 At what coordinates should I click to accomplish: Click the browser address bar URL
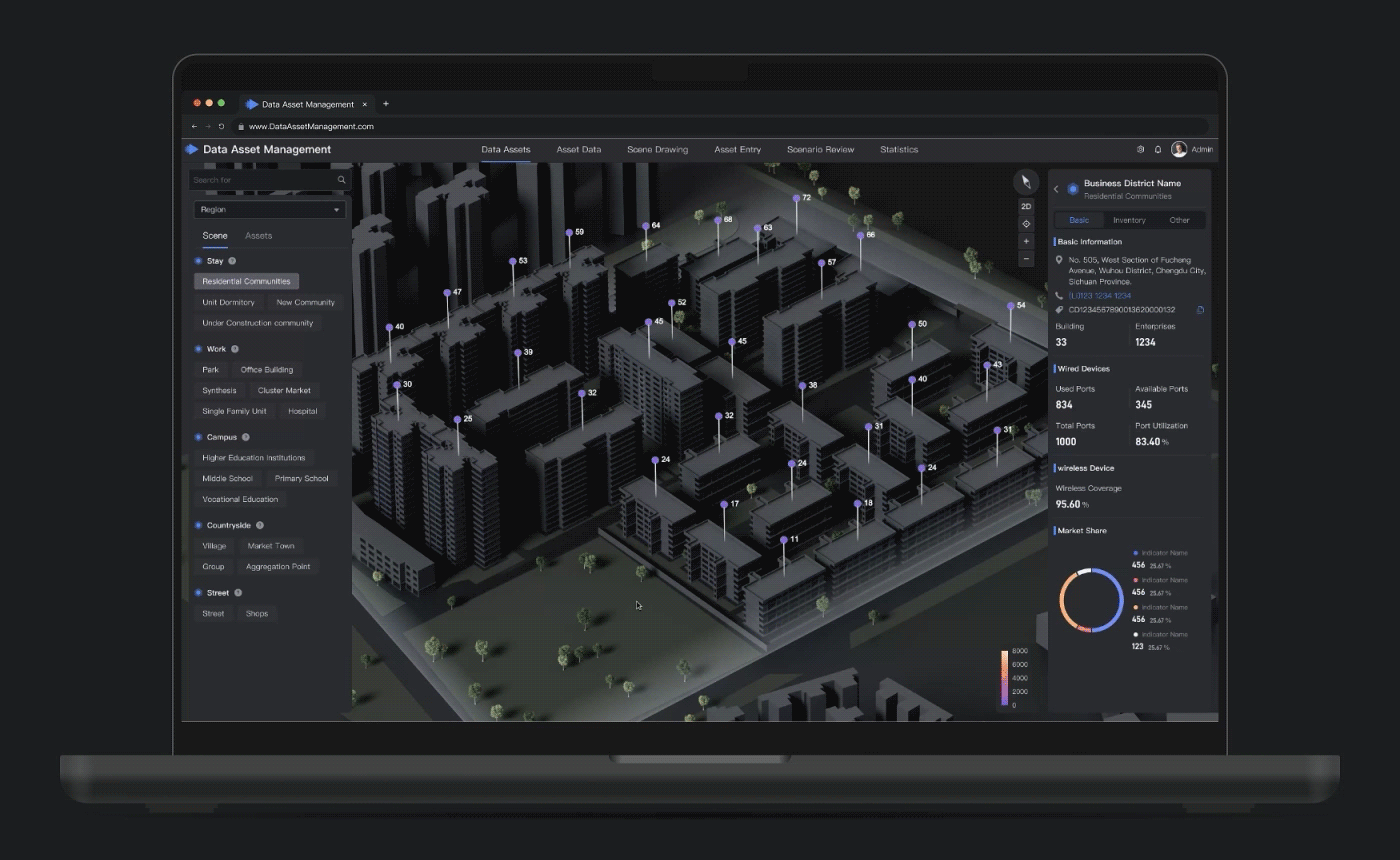[x=311, y=126]
